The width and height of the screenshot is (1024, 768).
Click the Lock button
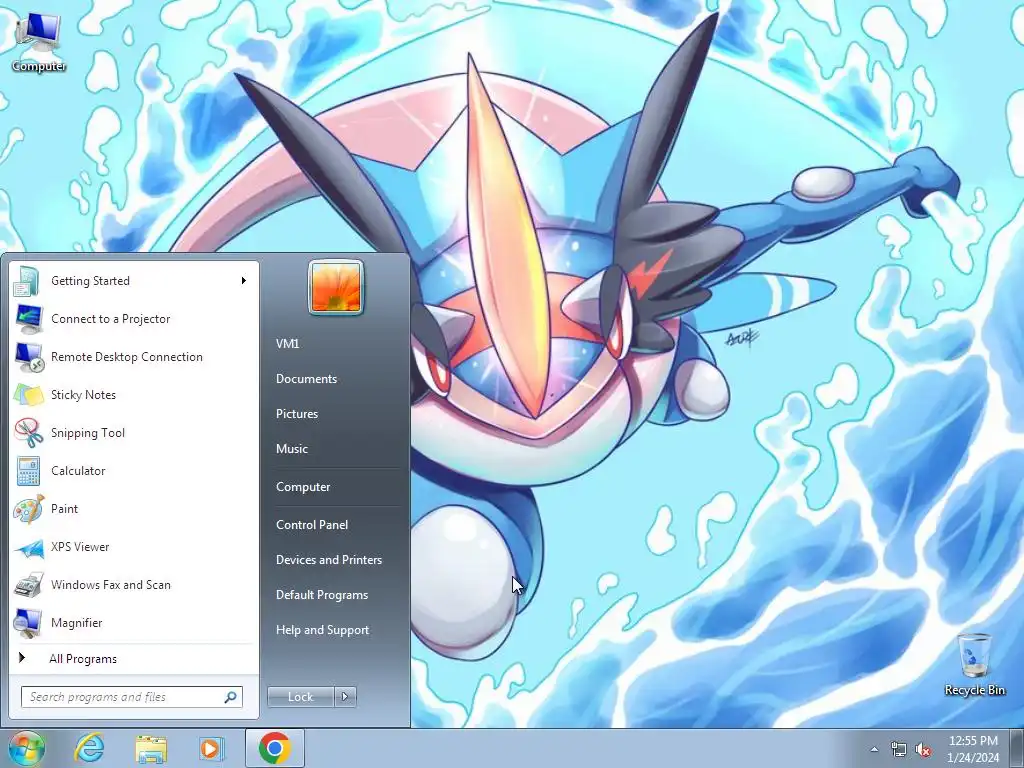[x=300, y=697]
